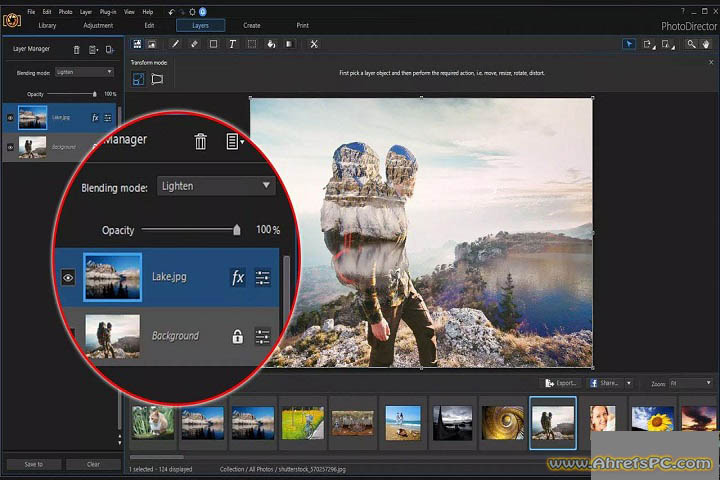Open the View menu
This screenshot has width=720, height=480.
click(x=129, y=12)
